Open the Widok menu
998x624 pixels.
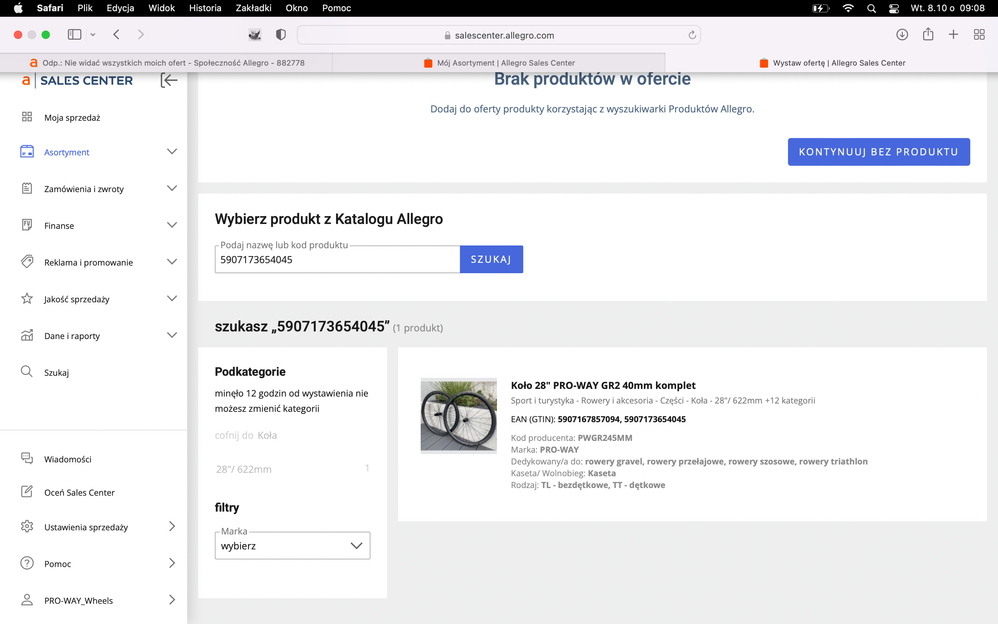pos(162,8)
